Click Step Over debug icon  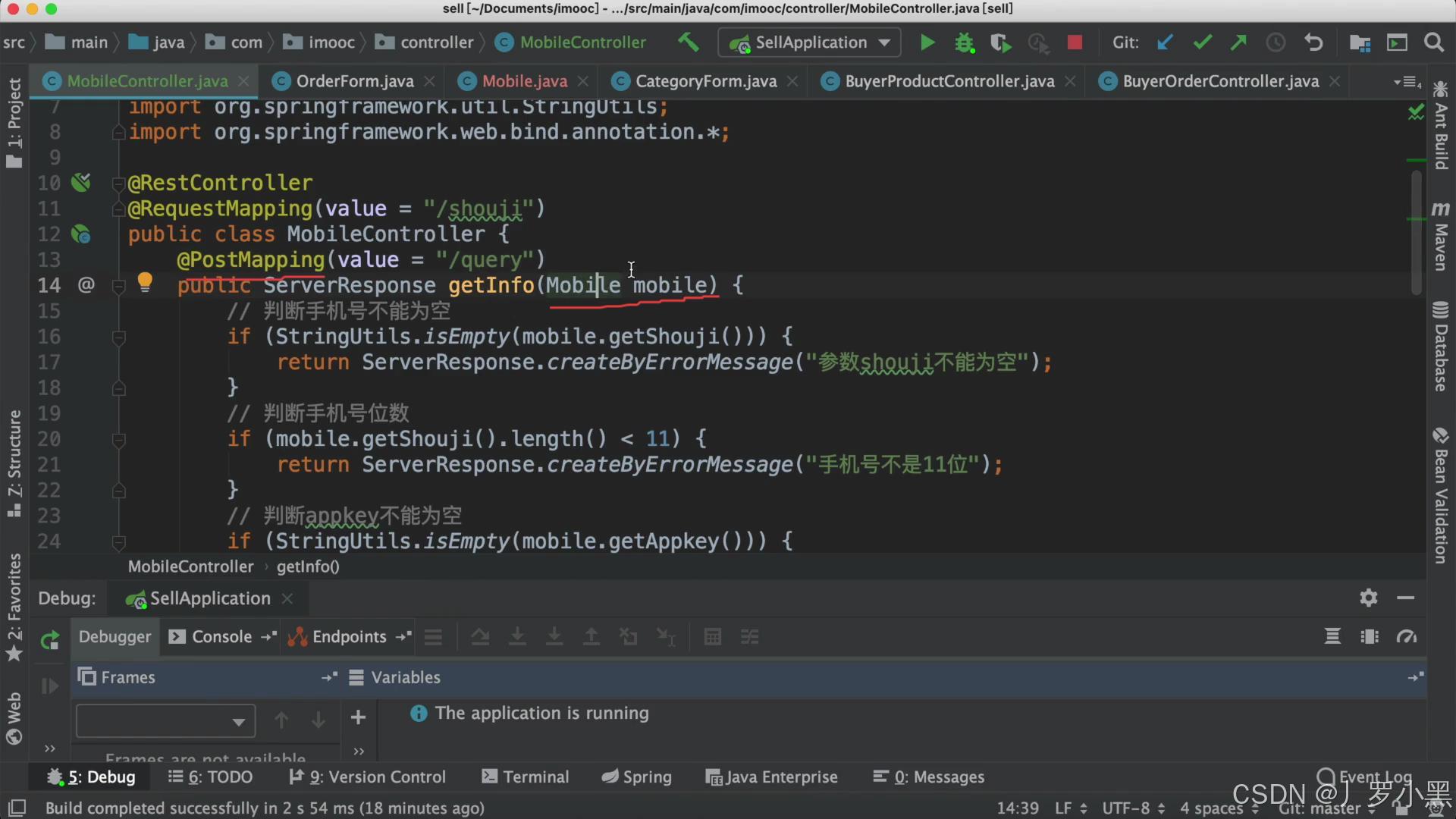click(x=480, y=637)
